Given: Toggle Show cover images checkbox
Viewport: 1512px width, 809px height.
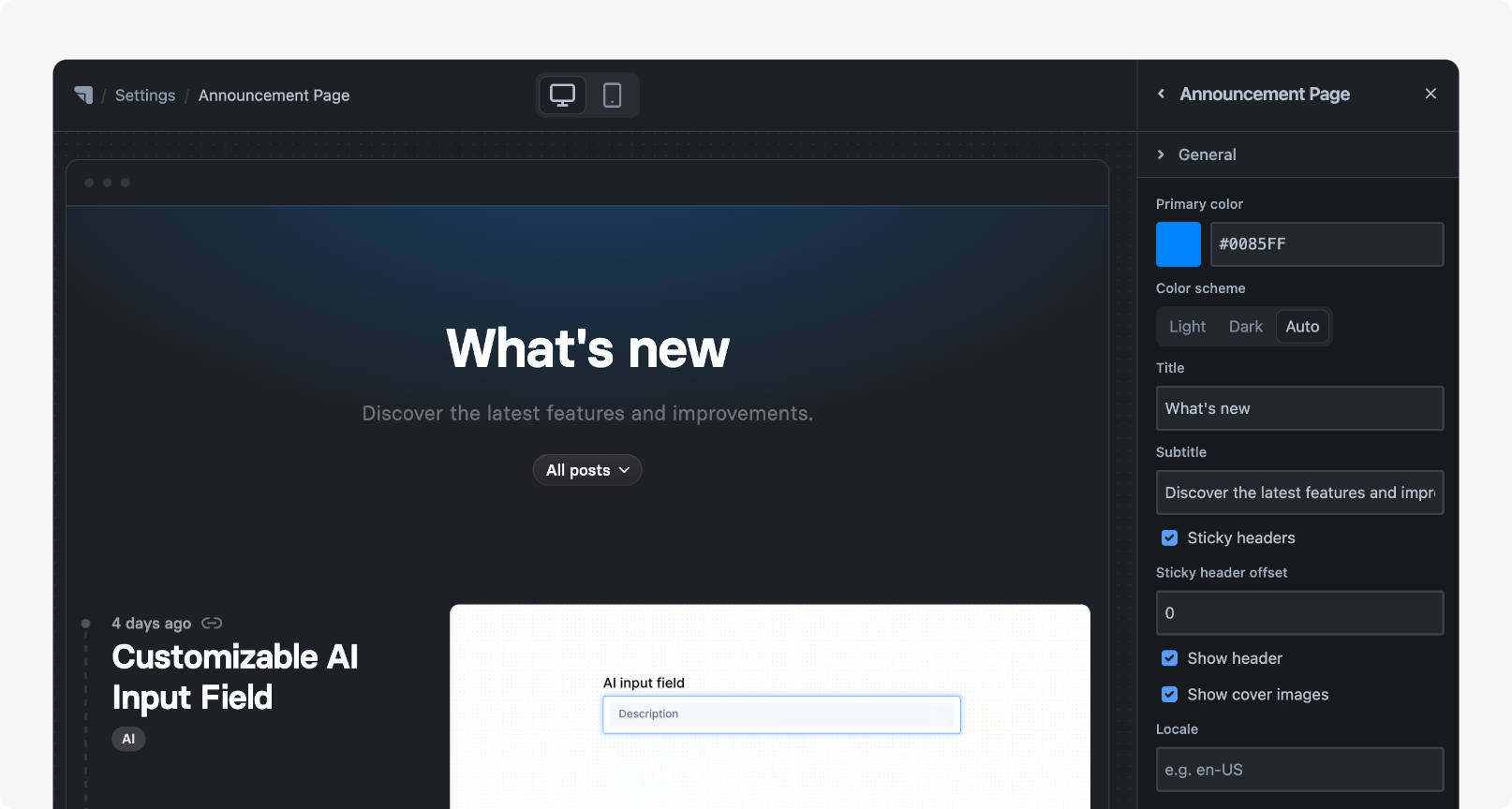Looking at the screenshot, I should pos(1169,695).
